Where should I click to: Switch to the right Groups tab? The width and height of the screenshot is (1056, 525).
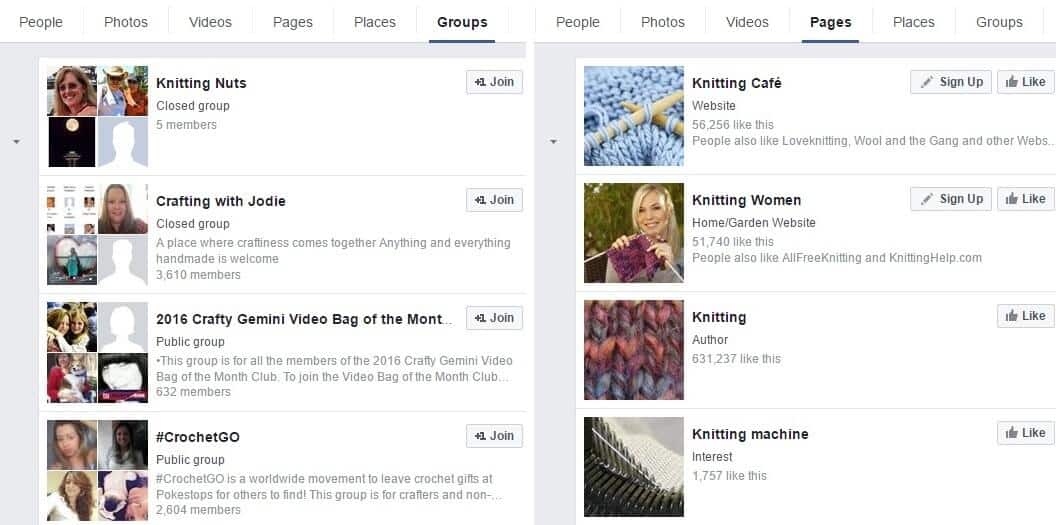(999, 22)
